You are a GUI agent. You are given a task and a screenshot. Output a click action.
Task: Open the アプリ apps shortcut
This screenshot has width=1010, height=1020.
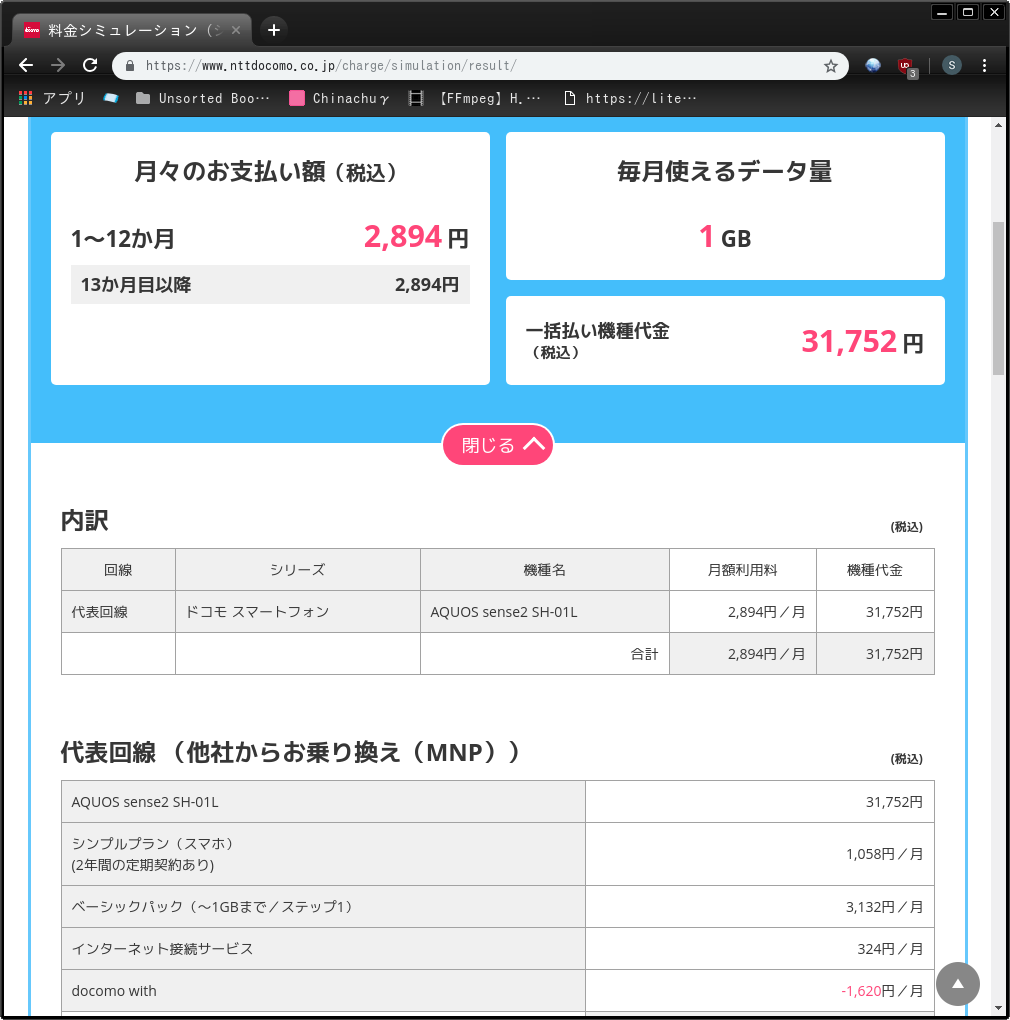tap(52, 98)
